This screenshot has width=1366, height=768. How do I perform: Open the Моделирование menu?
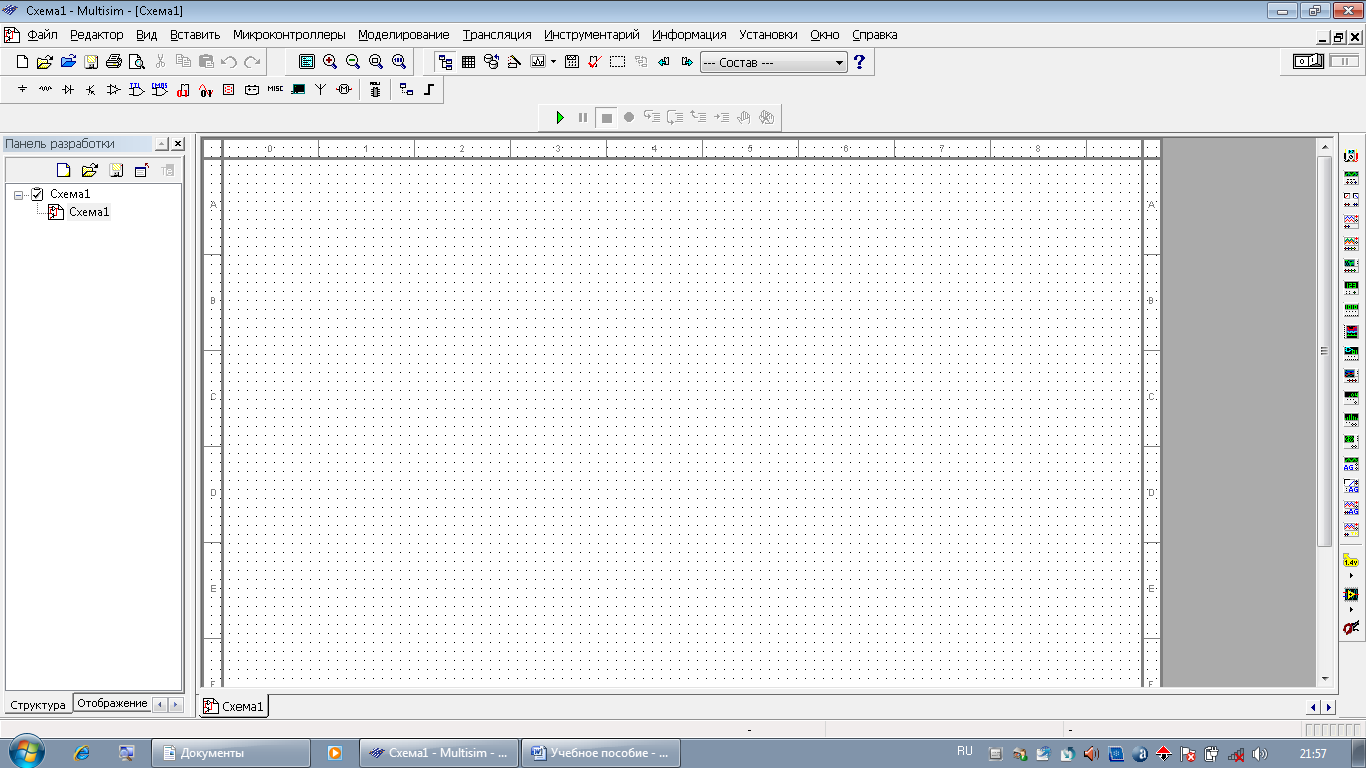[404, 34]
